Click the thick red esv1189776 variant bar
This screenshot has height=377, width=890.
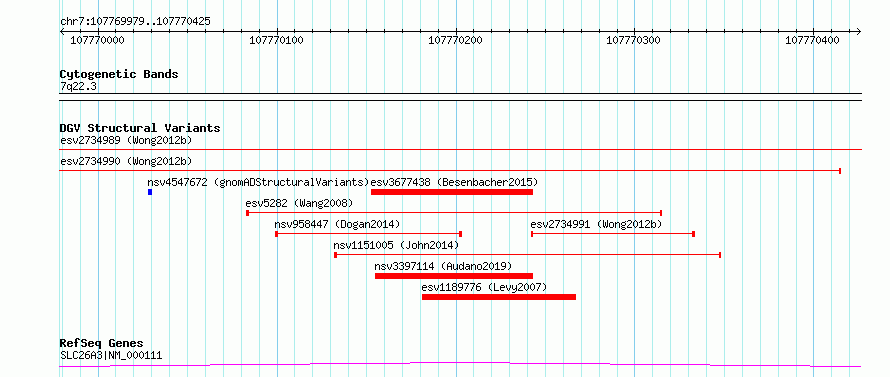point(499,297)
